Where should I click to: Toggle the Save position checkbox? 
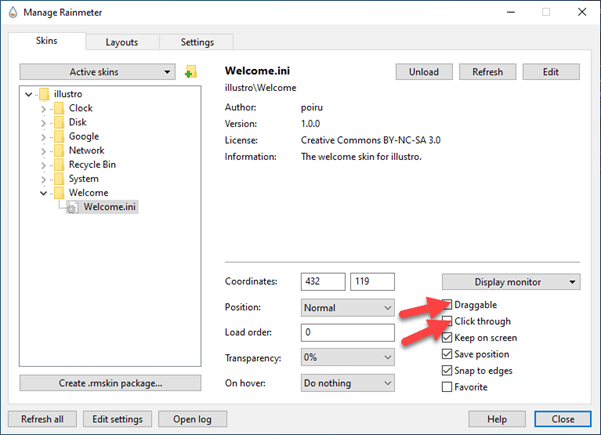pyautogui.click(x=447, y=354)
